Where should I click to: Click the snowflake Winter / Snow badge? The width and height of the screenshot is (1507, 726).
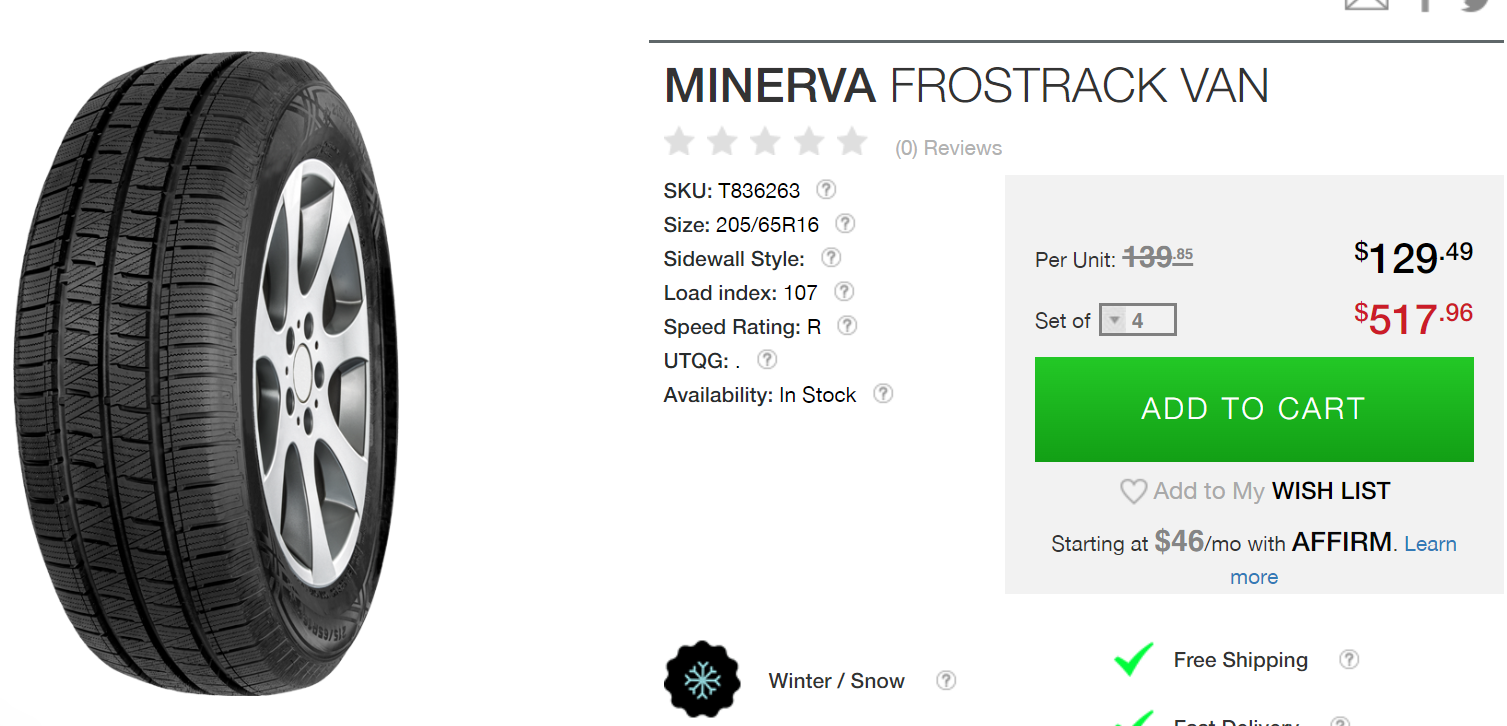click(702, 680)
